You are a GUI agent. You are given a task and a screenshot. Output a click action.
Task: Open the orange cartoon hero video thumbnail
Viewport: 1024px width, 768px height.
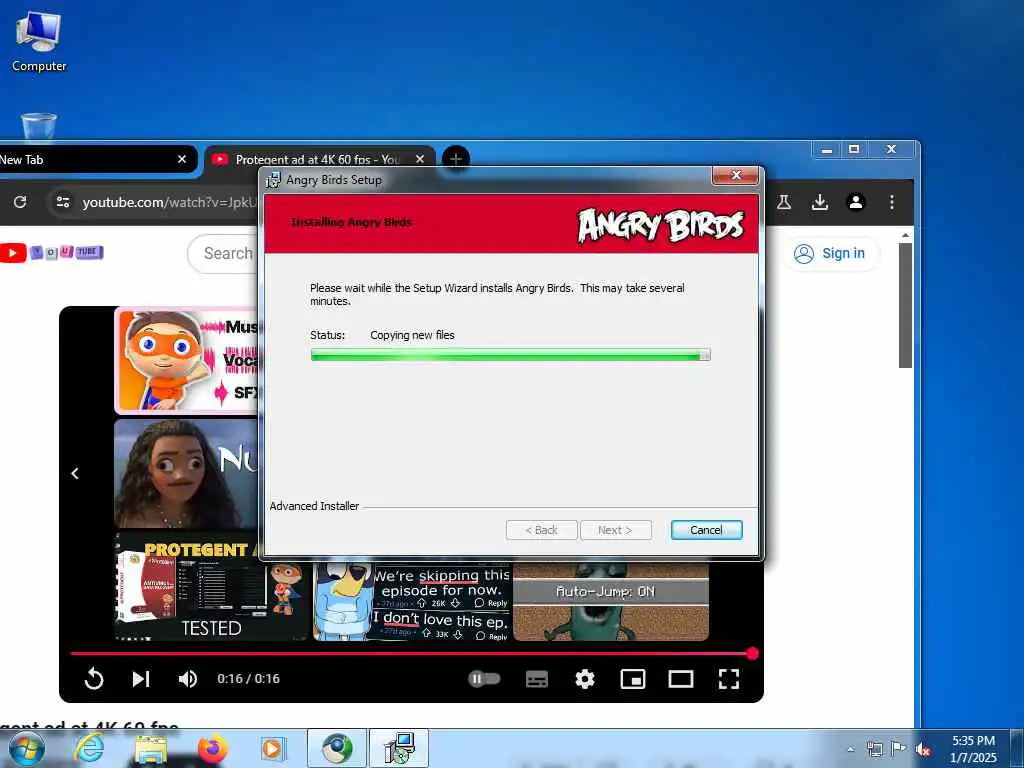tap(187, 360)
